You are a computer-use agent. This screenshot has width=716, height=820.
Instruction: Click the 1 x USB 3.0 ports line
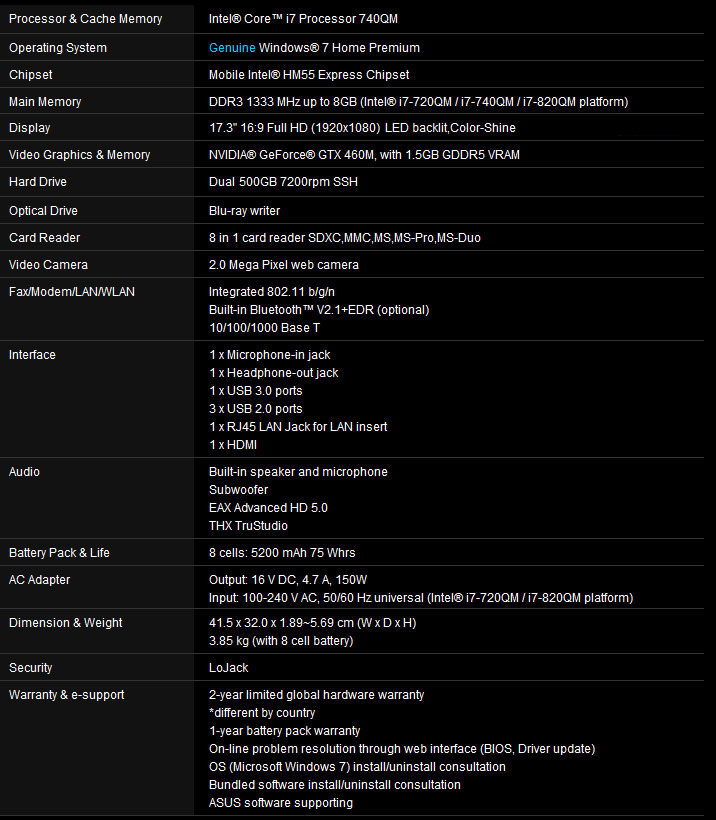point(255,391)
